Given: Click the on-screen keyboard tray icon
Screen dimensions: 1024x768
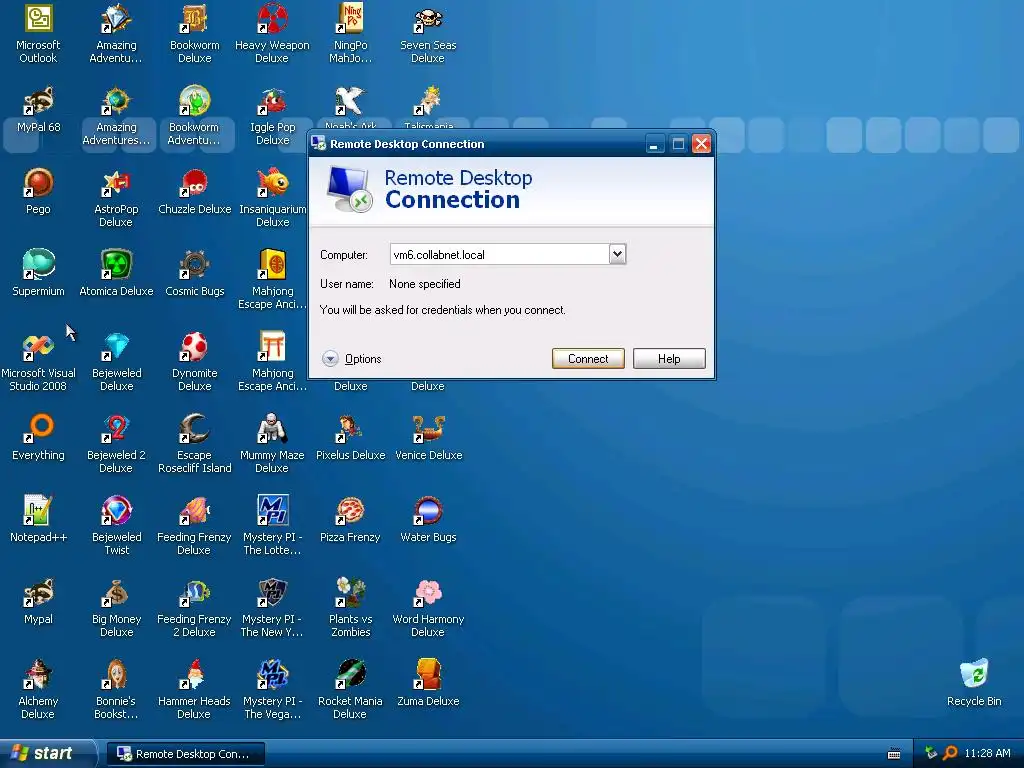Looking at the screenshot, I should [894, 754].
